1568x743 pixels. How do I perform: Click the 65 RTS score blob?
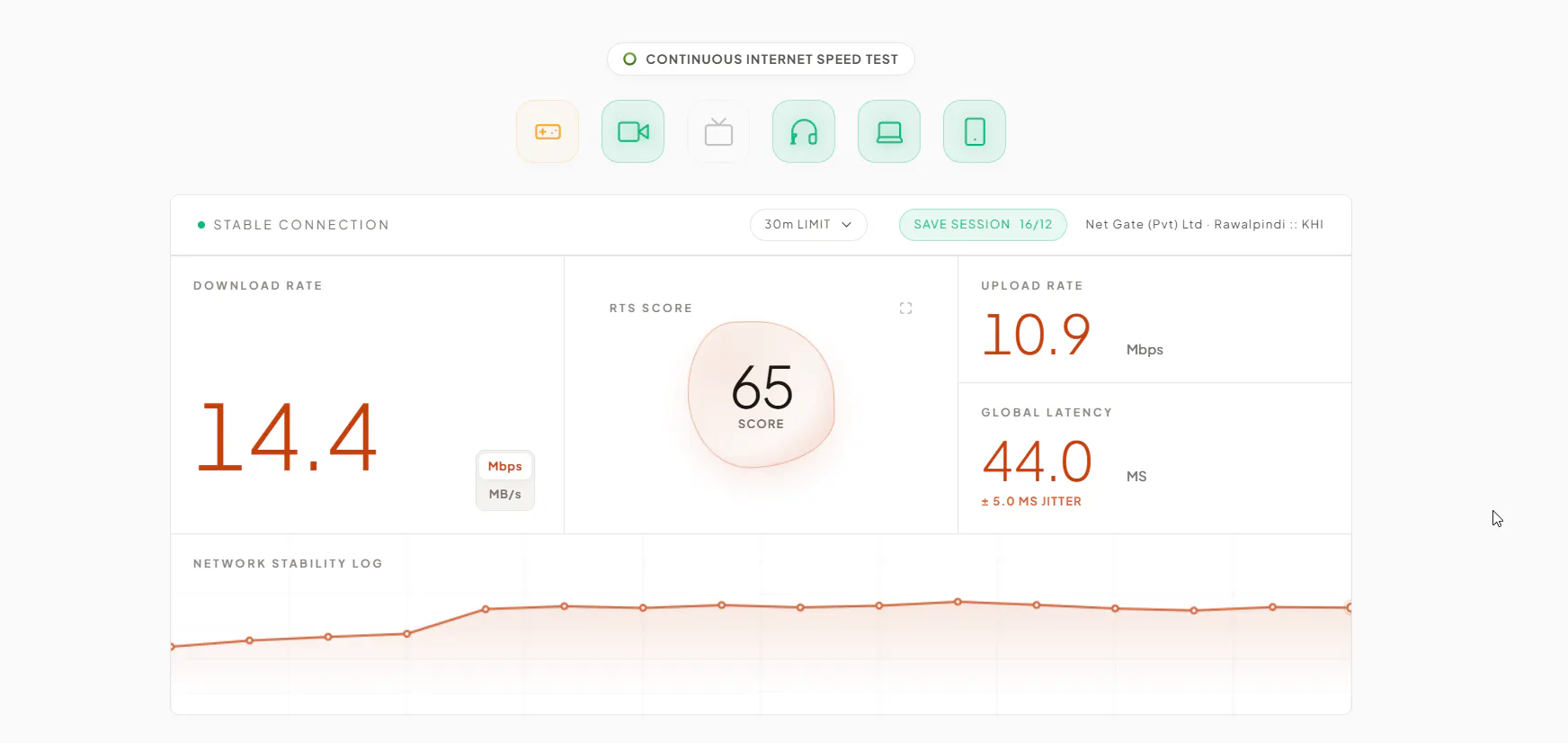coord(762,395)
